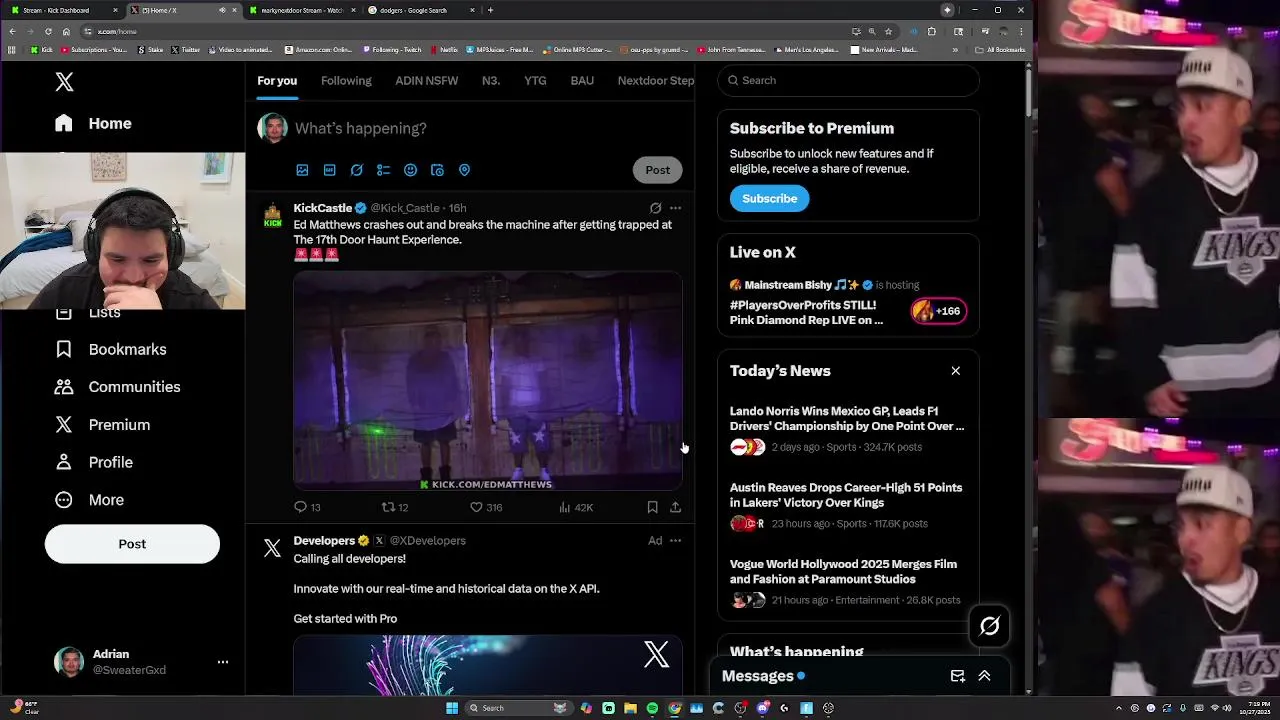Switch to the N3. tab
The height and width of the screenshot is (720, 1280).
click(491, 81)
